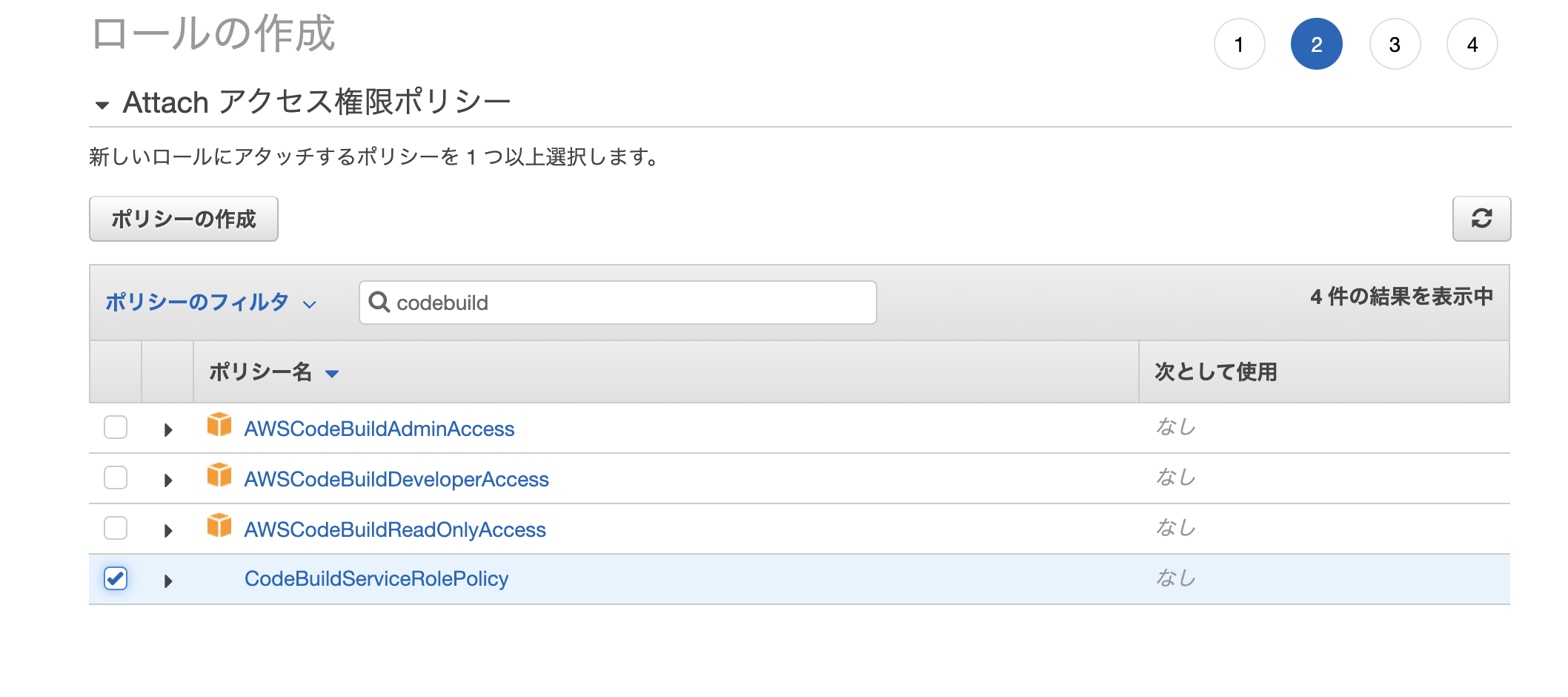Enable the AWSCodeBuildReadOnlyAccess checkbox
The width and height of the screenshot is (1568, 697).
pyautogui.click(x=116, y=529)
